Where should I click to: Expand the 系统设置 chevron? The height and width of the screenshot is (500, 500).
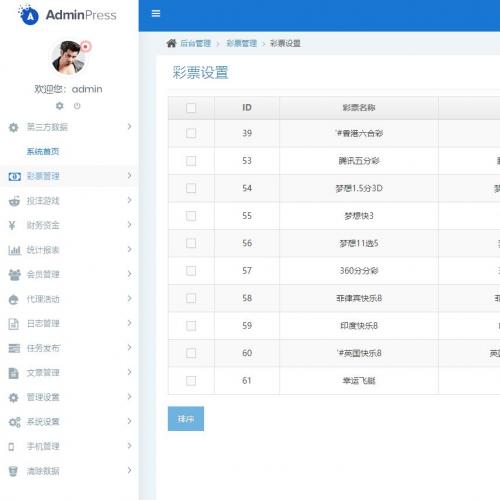tap(130, 421)
